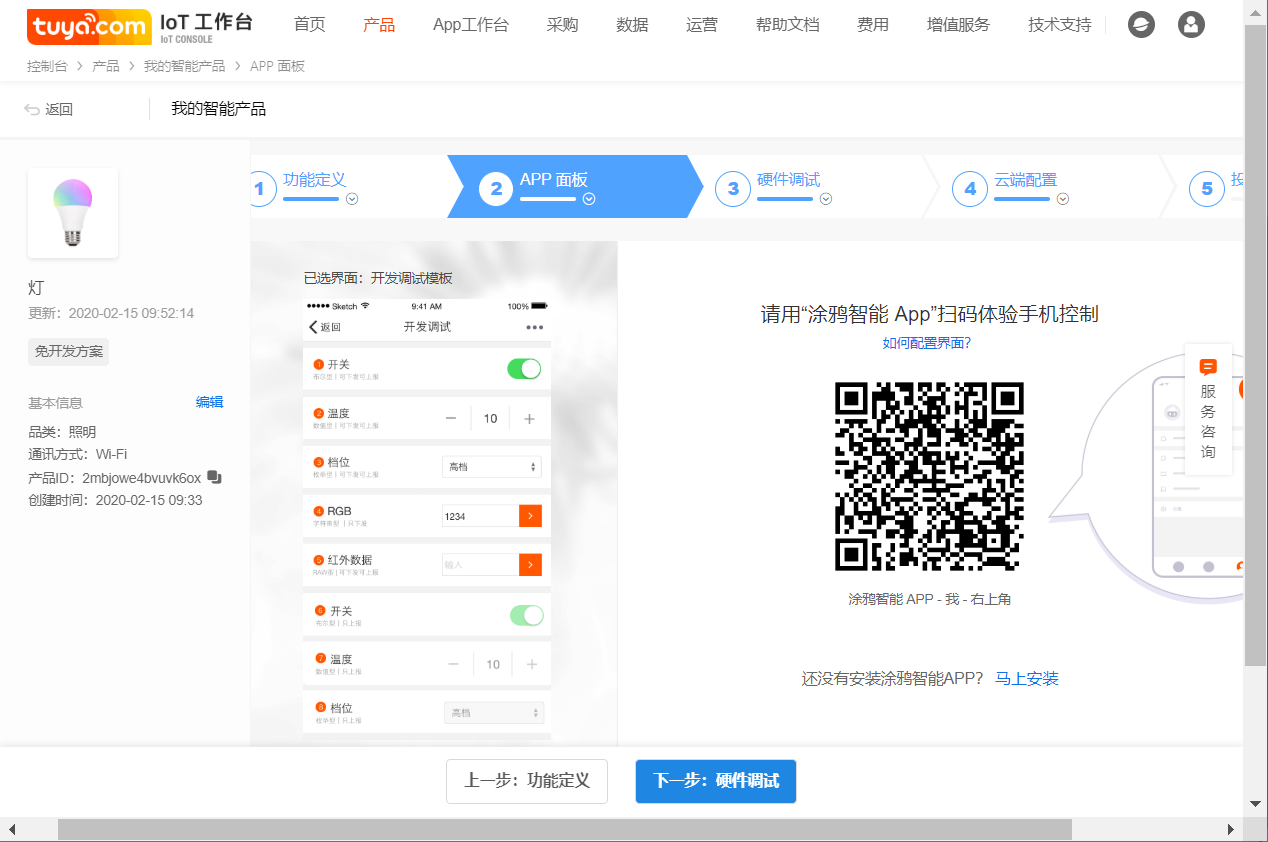Click the 马上安装 link
Screen dimensions: 1268x842
pos(1026,679)
